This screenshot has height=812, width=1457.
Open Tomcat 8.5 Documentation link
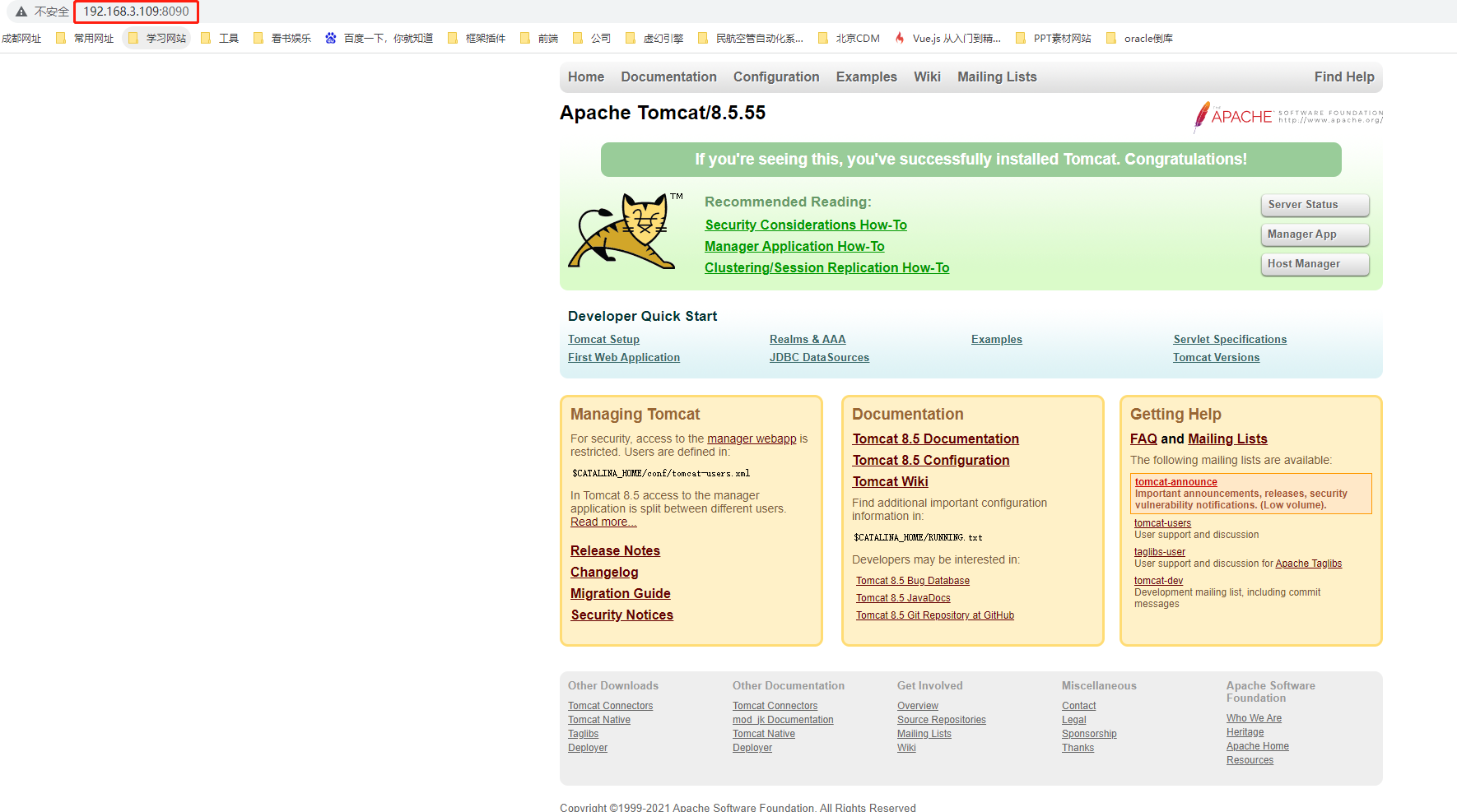[935, 438]
